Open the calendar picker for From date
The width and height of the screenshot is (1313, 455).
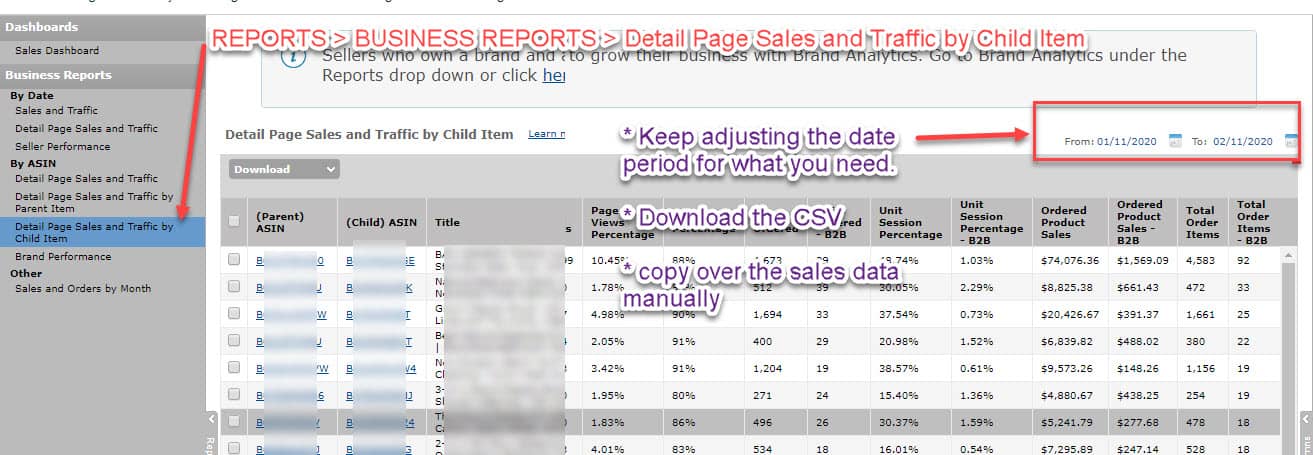[x=1175, y=142]
